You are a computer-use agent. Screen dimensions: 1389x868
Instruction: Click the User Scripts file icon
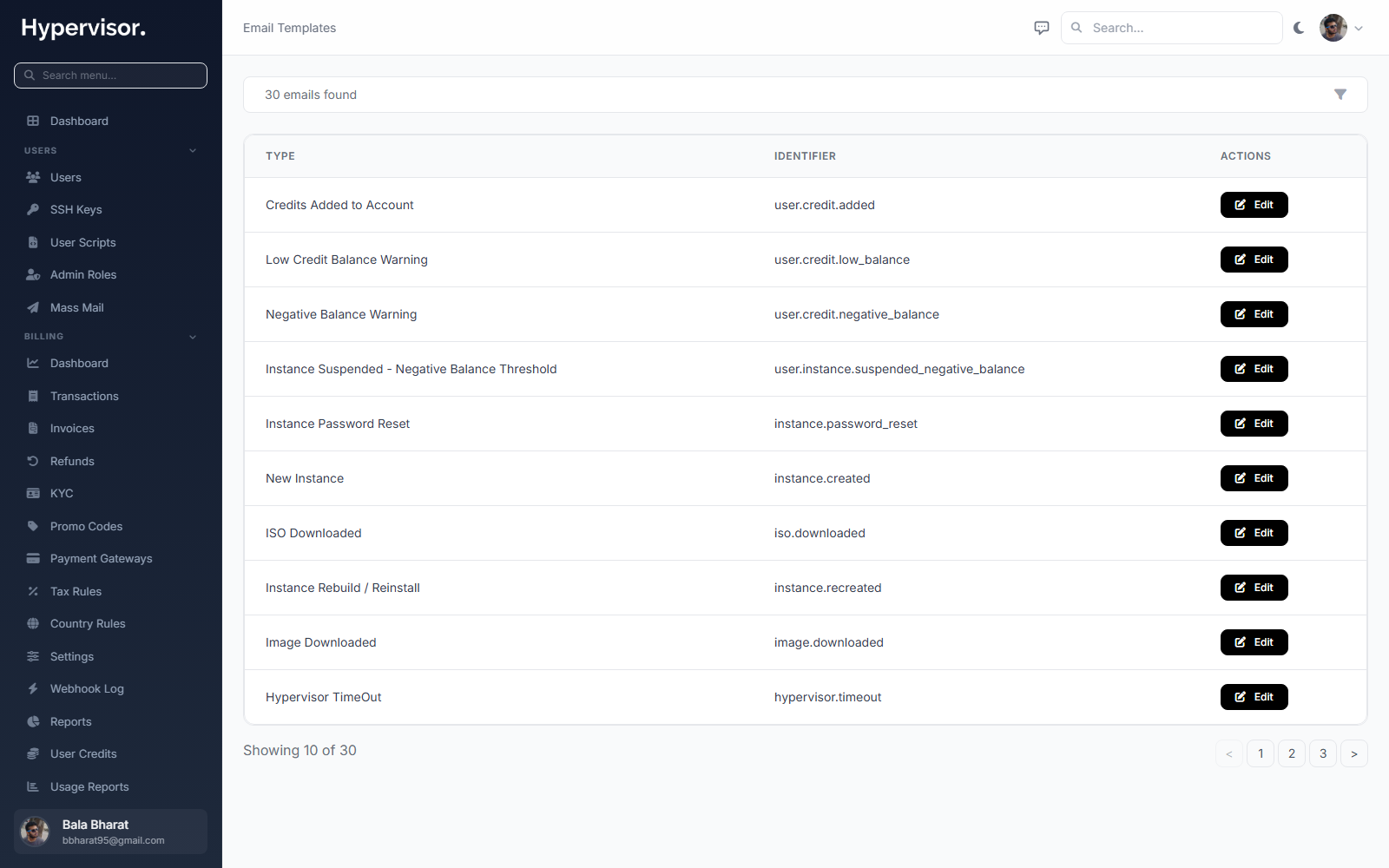[x=33, y=242]
